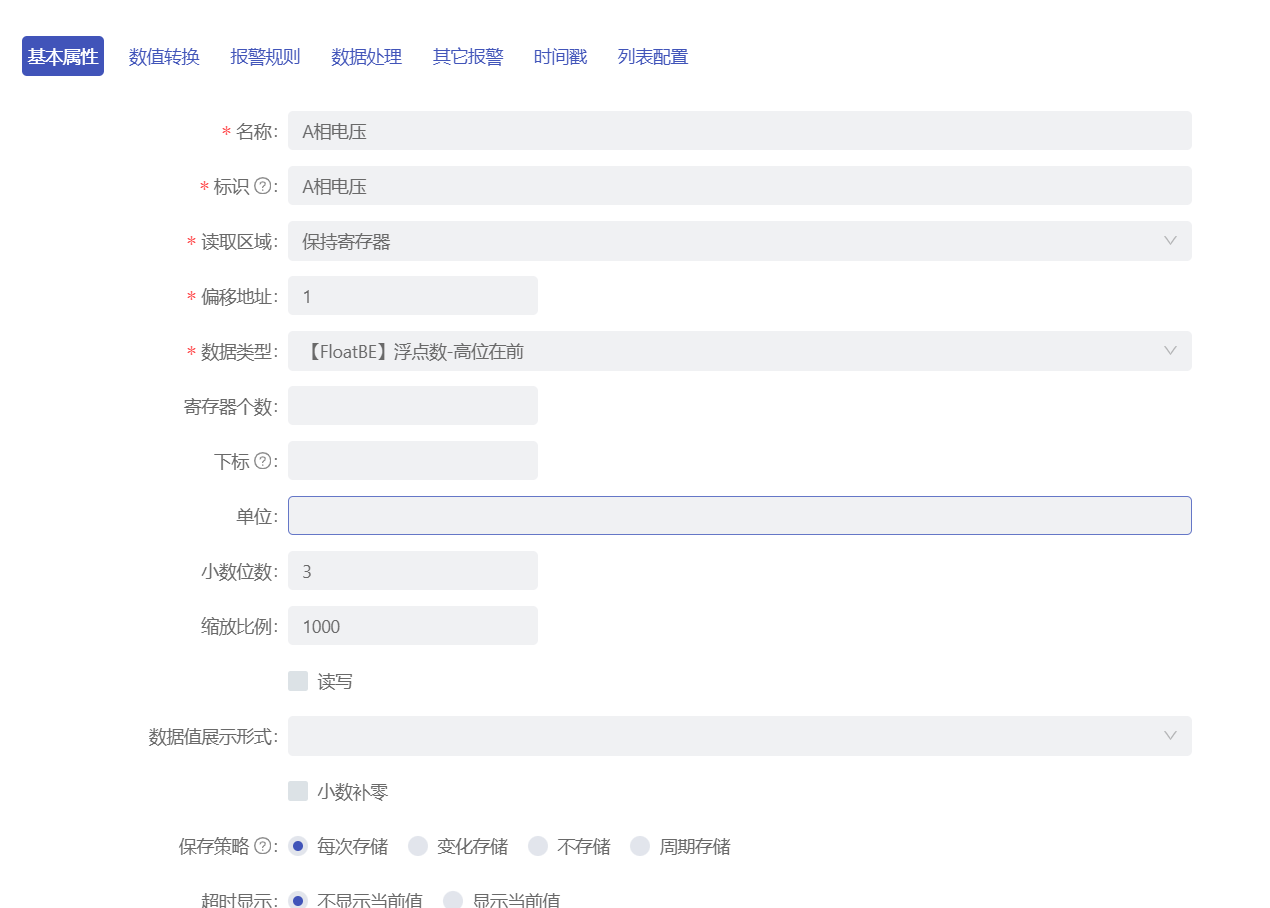
Task: Switch to the 数值转换 tab
Action: click(x=164, y=57)
